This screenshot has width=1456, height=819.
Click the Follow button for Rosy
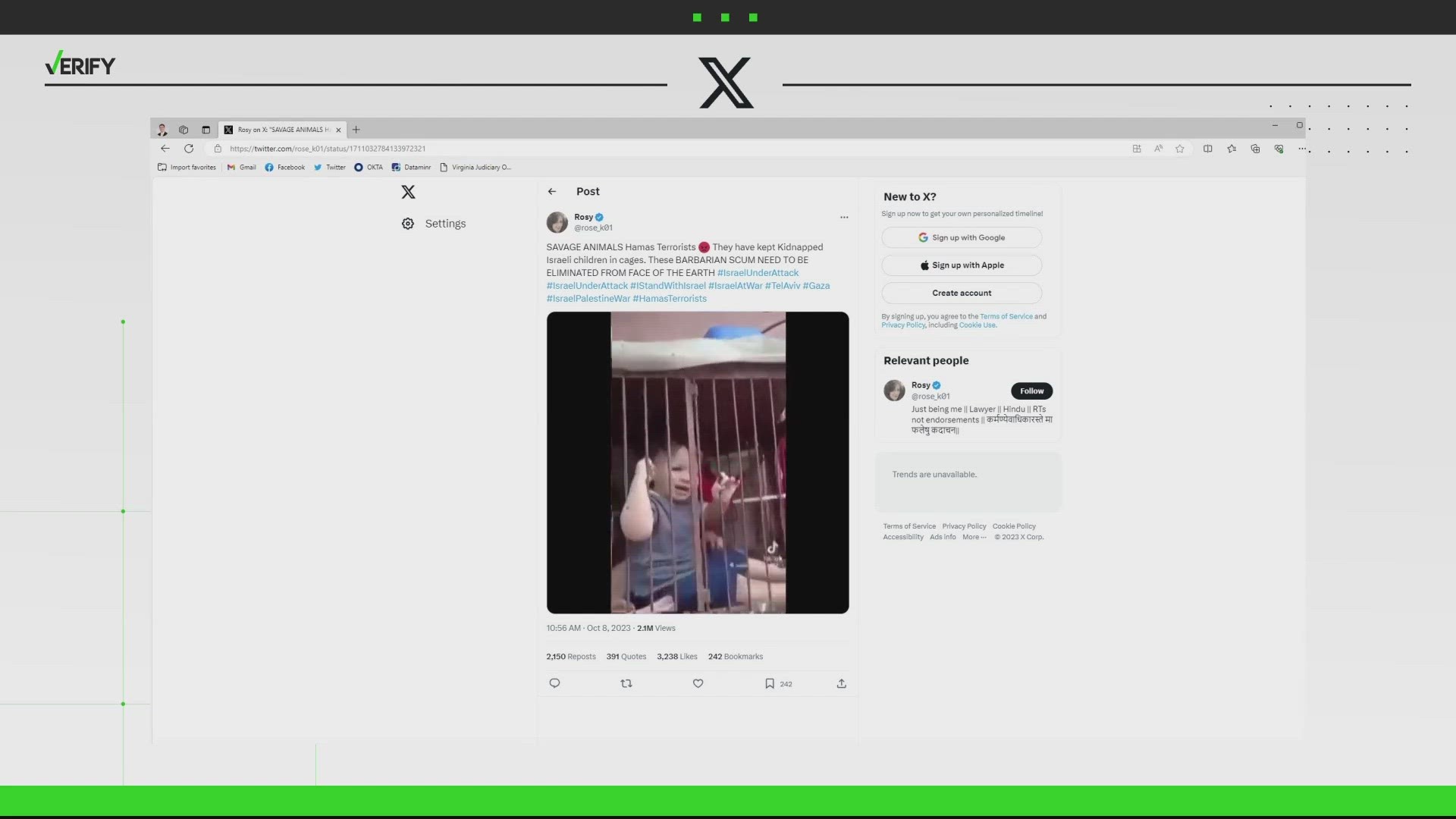point(1031,390)
